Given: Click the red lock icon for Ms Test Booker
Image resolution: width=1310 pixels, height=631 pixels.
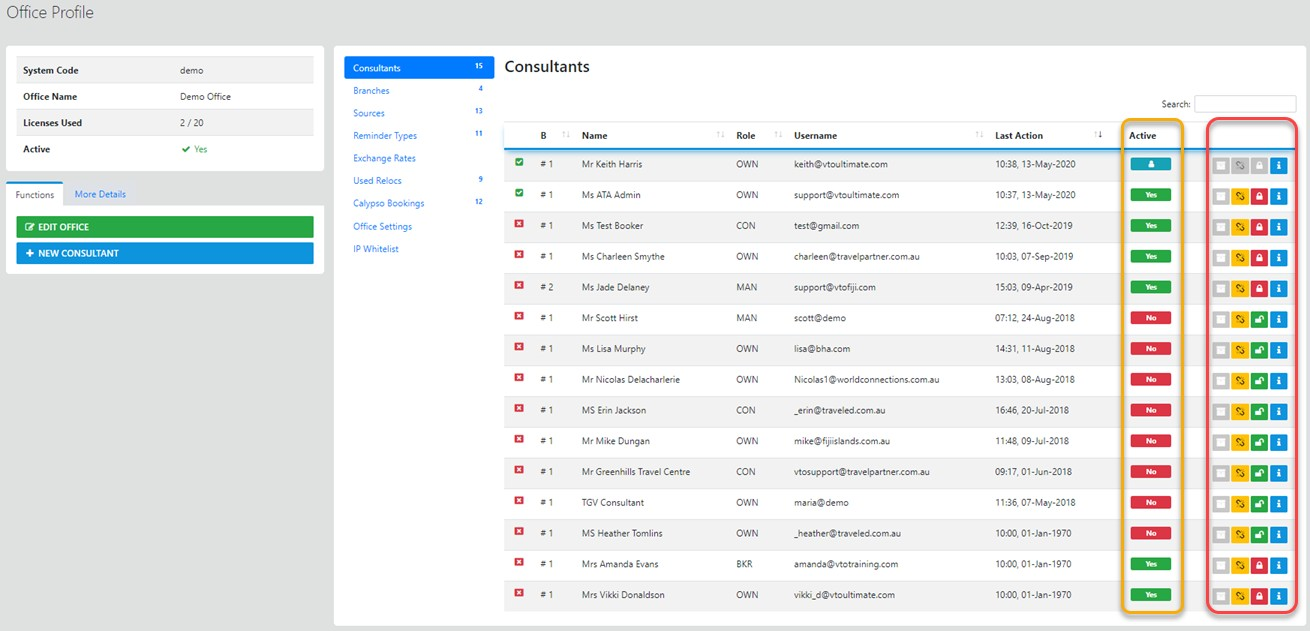Looking at the screenshot, I should click(x=1260, y=227).
